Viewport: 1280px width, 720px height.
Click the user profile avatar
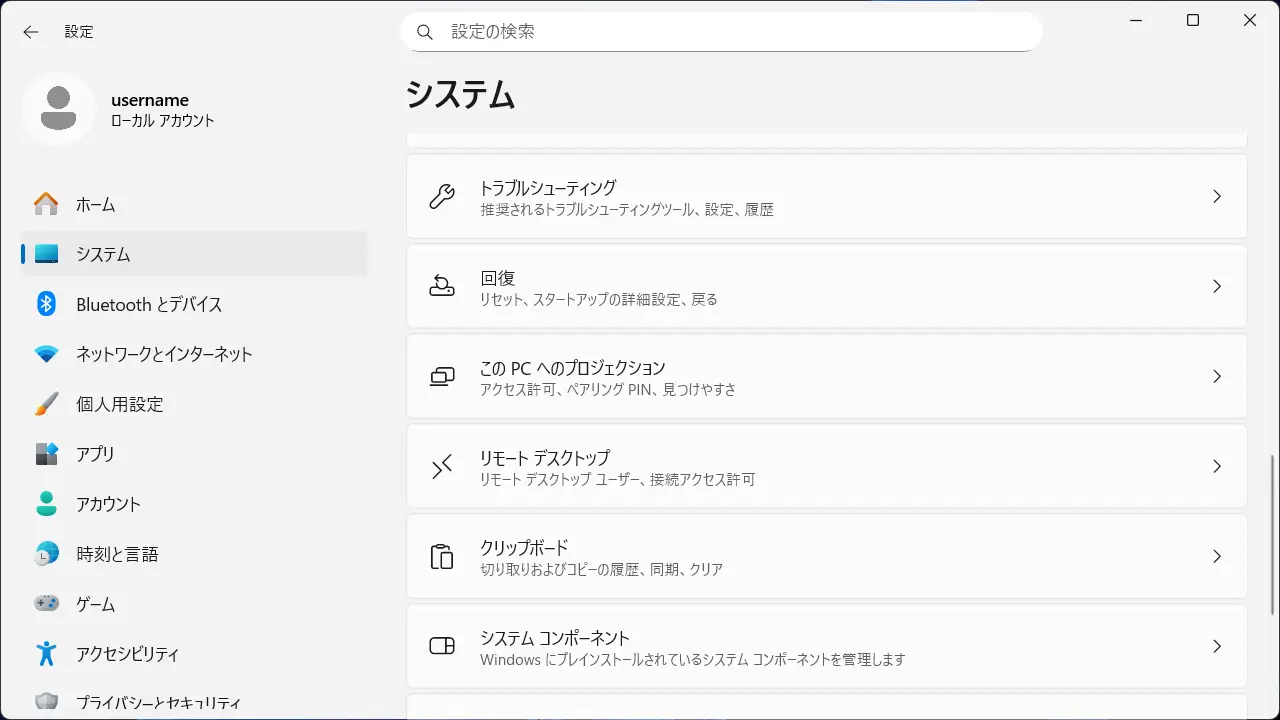click(59, 108)
